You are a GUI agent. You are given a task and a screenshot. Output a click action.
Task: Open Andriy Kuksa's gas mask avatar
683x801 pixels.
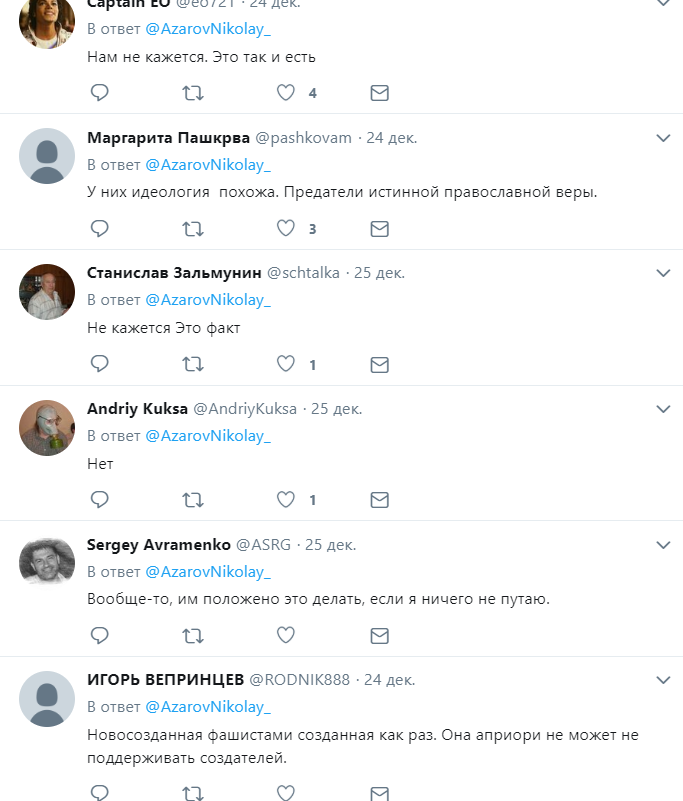pyautogui.click(x=47, y=428)
